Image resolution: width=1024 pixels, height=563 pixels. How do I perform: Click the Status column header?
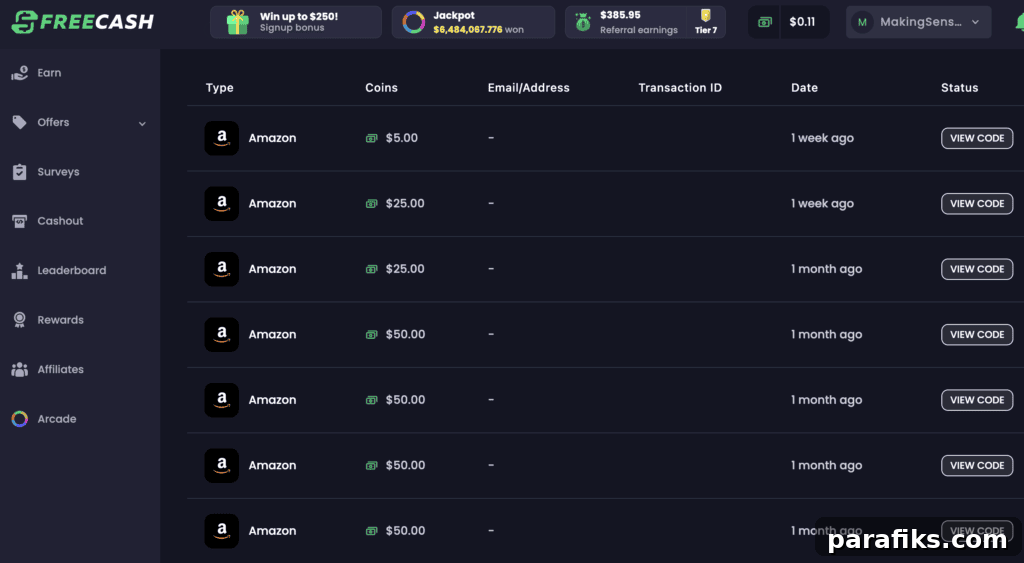click(x=959, y=88)
